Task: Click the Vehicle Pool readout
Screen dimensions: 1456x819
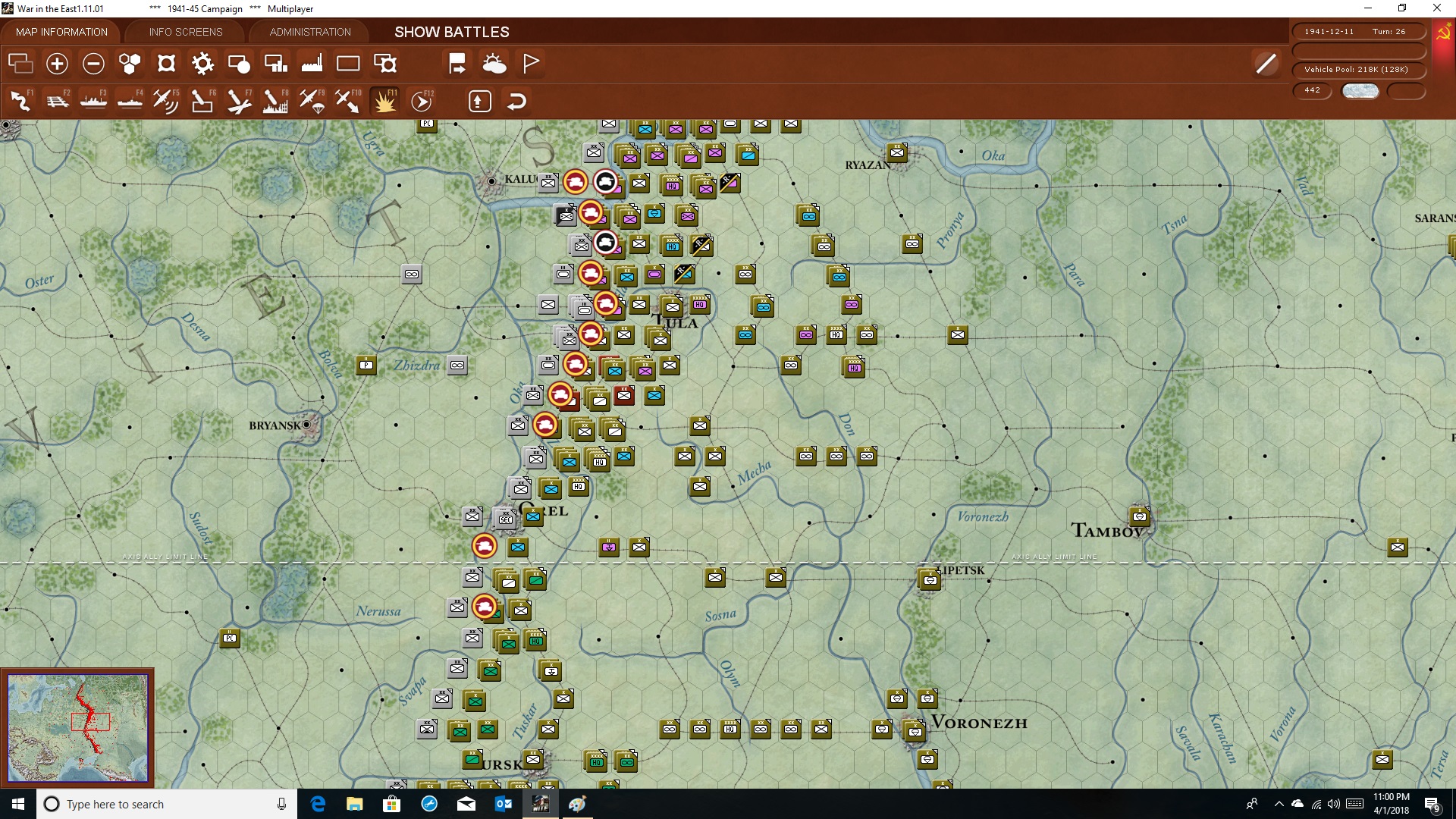Action: pyautogui.click(x=1358, y=69)
